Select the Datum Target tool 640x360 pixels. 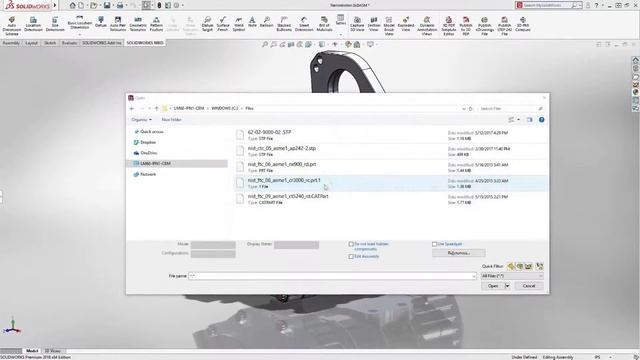[x=207, y=24]
